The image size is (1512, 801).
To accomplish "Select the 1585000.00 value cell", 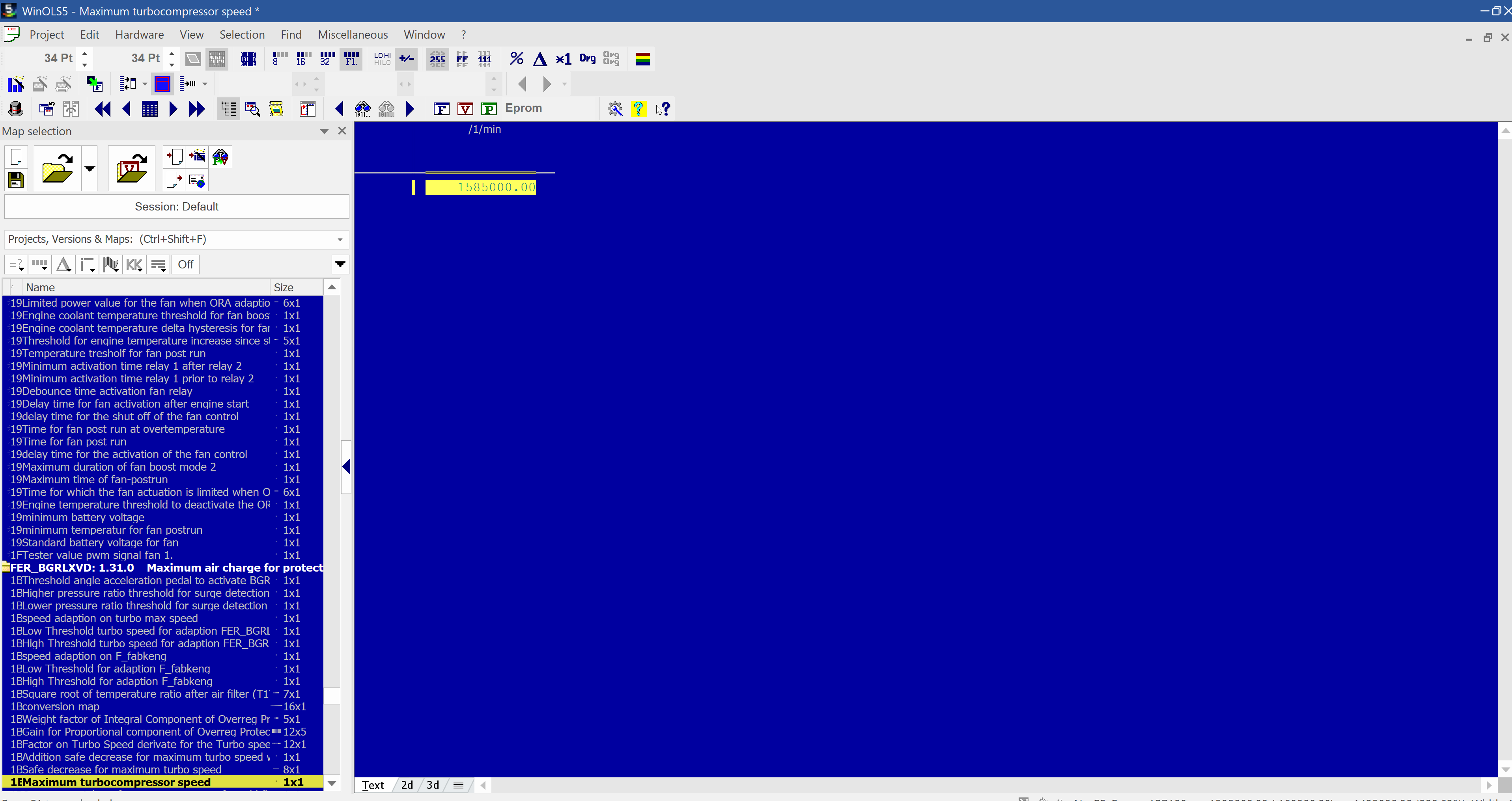I will (481, 187).
